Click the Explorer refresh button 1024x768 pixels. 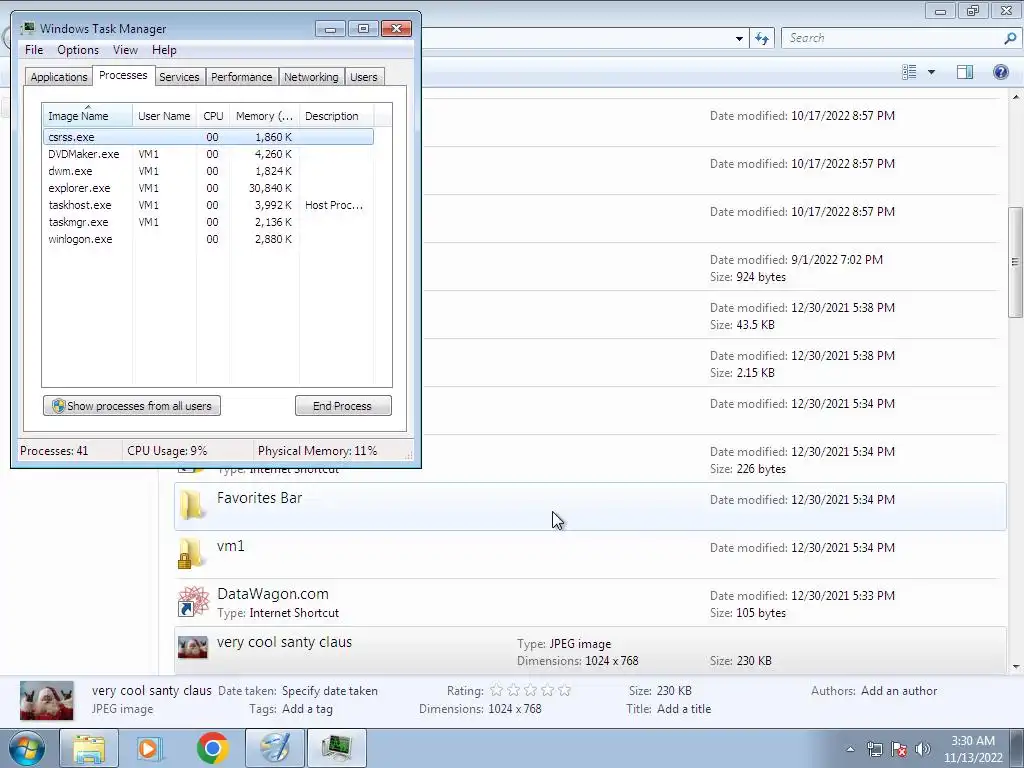pyautogui.click(x=762, y=39)
